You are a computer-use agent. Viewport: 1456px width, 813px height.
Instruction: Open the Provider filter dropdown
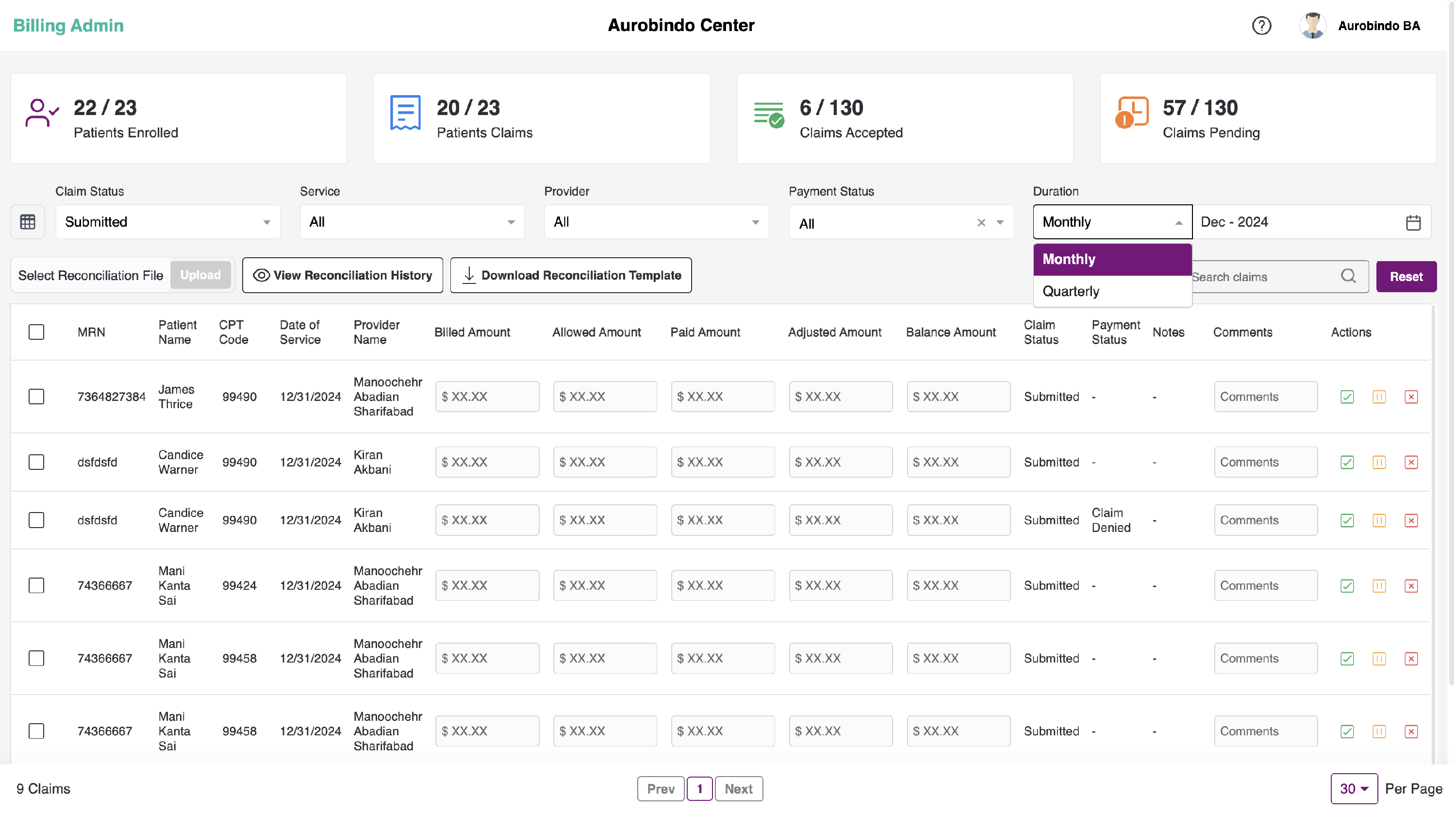[x=656, y=222]
